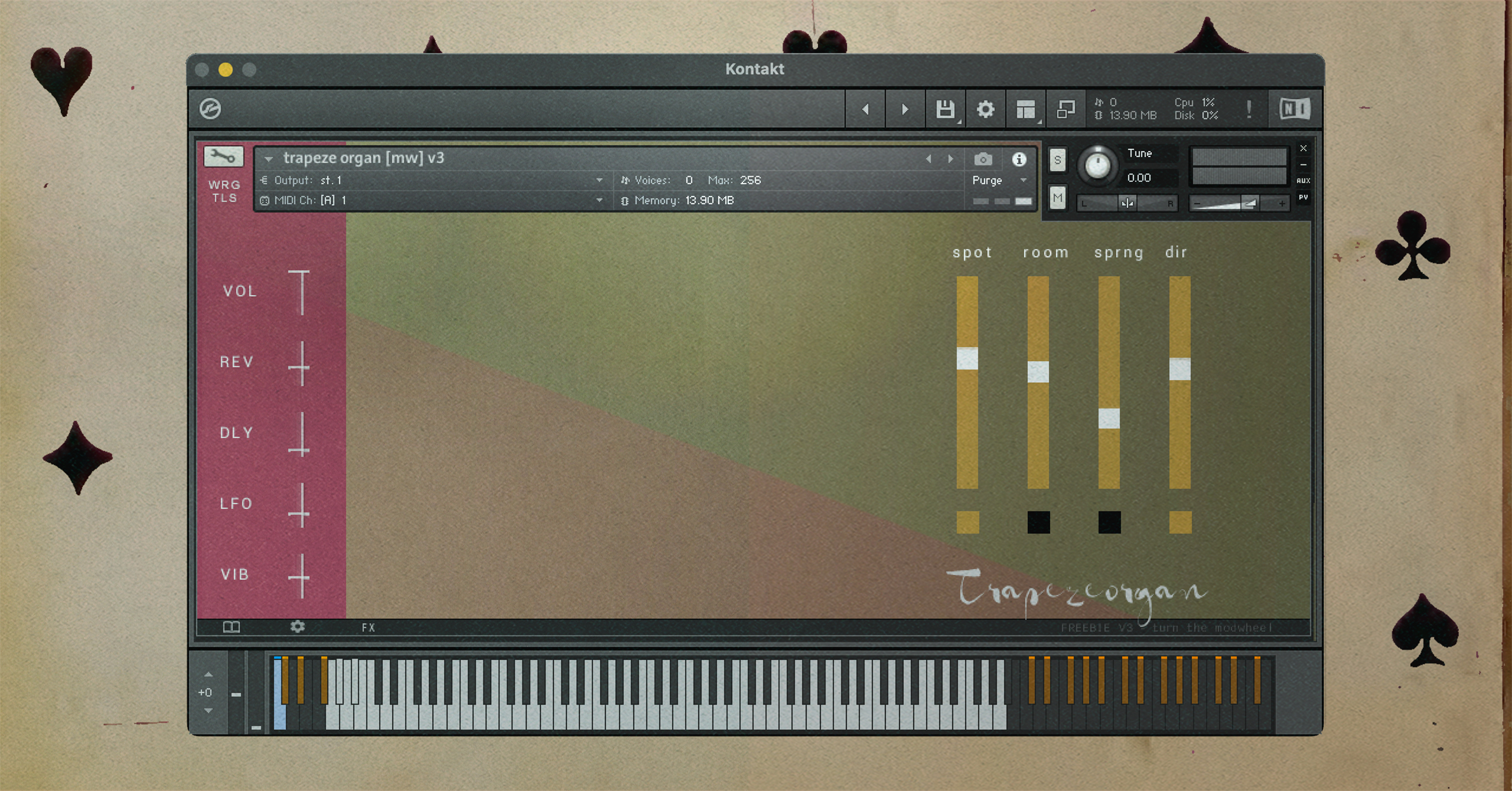Adjust the DLY slider
1512x791 pixels.
[300, 434]
